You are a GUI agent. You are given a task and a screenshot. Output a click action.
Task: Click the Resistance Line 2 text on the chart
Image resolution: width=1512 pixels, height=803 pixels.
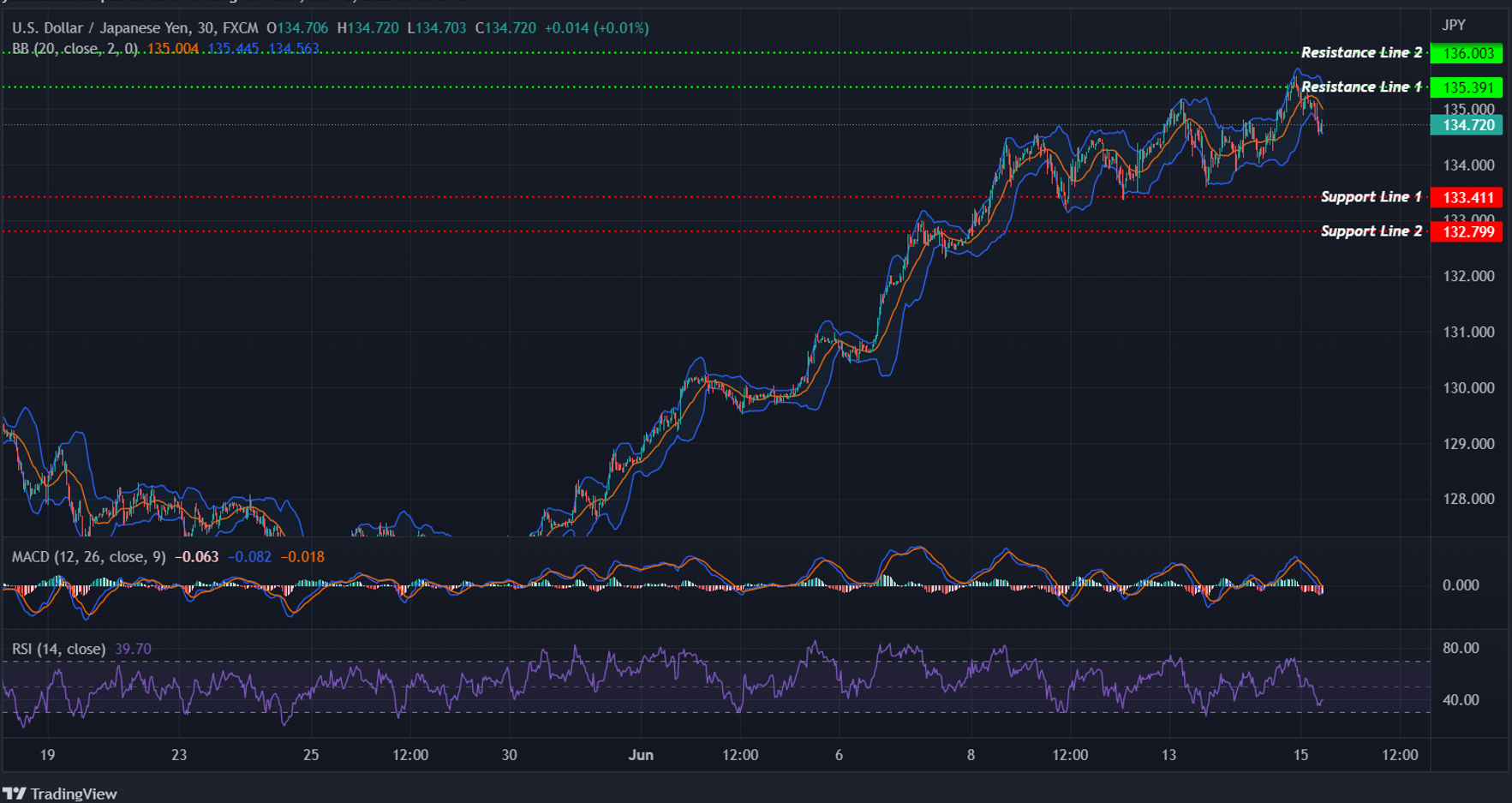1360,52
